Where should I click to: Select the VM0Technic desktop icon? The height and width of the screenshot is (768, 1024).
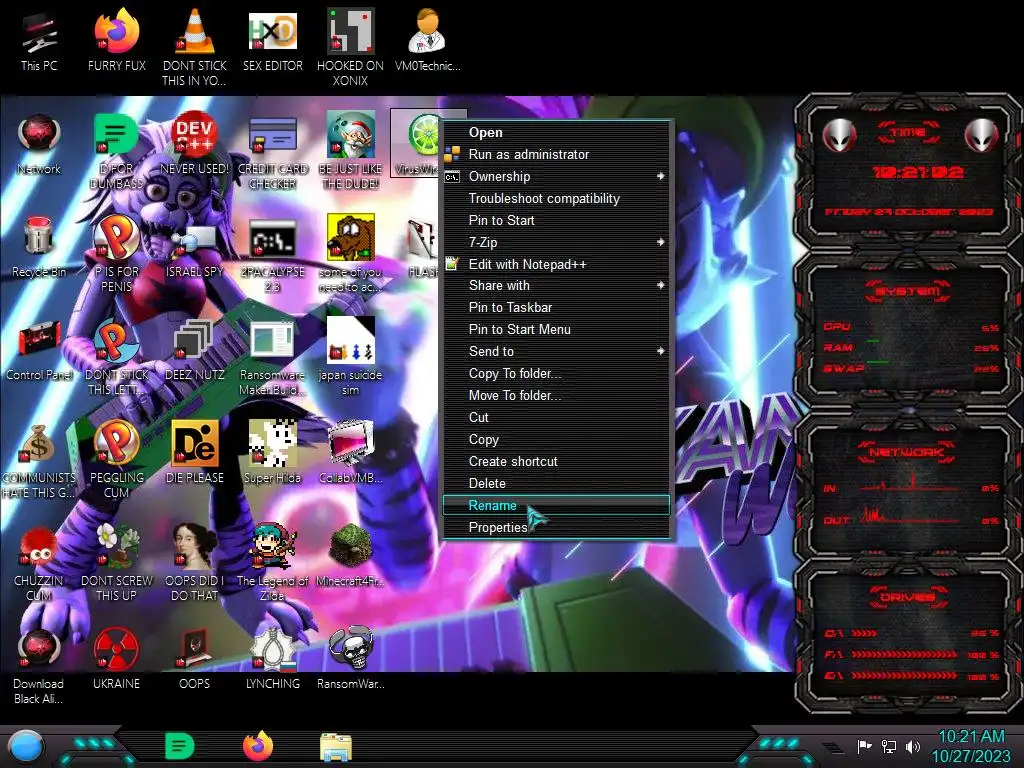point(427,40)
